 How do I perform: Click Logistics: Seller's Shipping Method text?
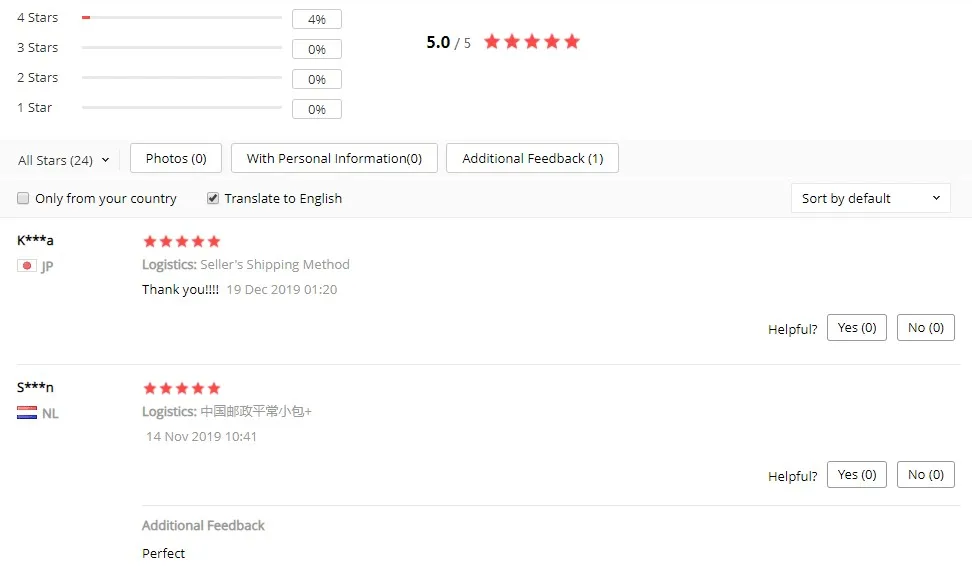[x=246, y=265]
